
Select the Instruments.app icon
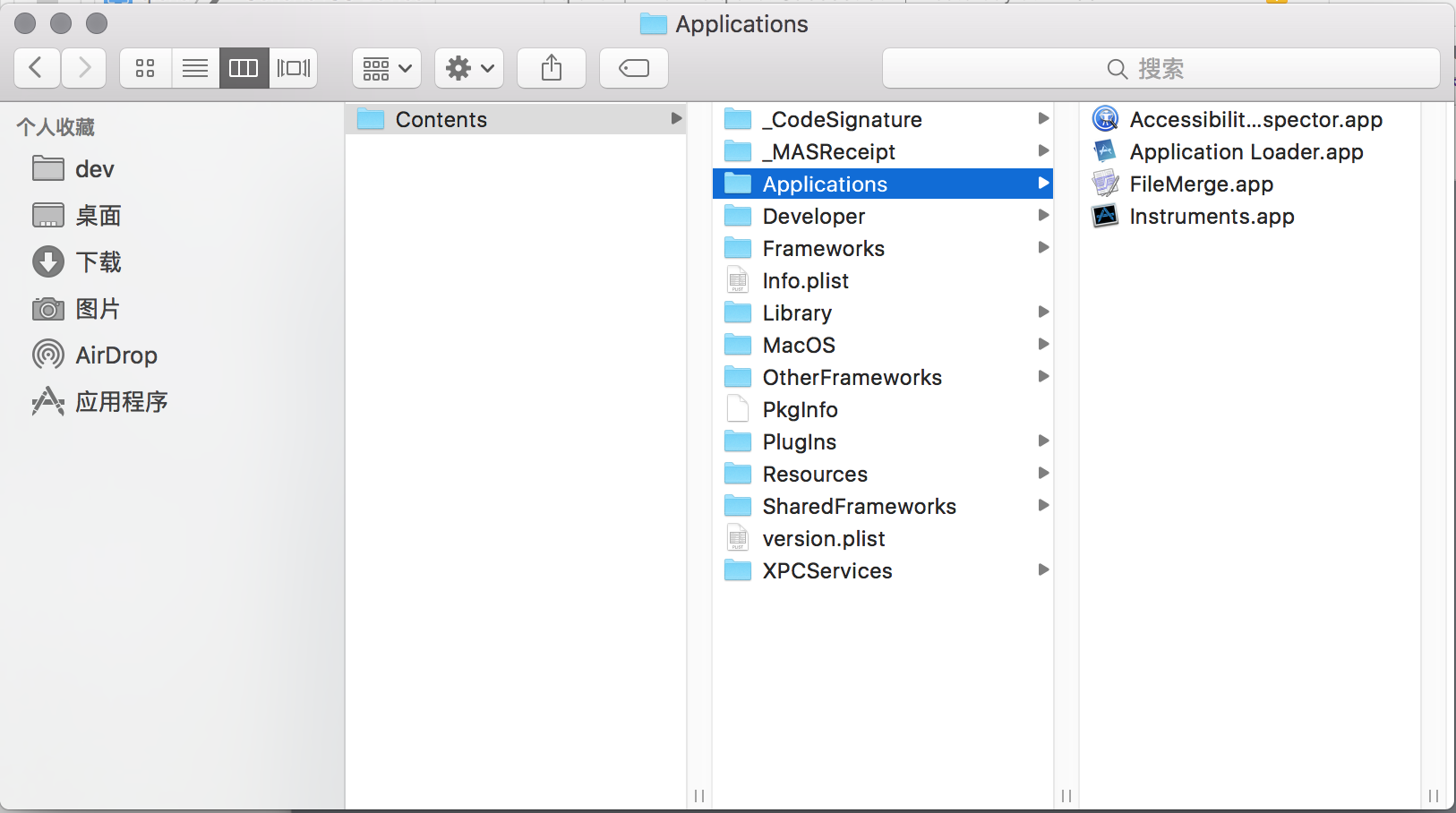click(x=1106, y=216)
